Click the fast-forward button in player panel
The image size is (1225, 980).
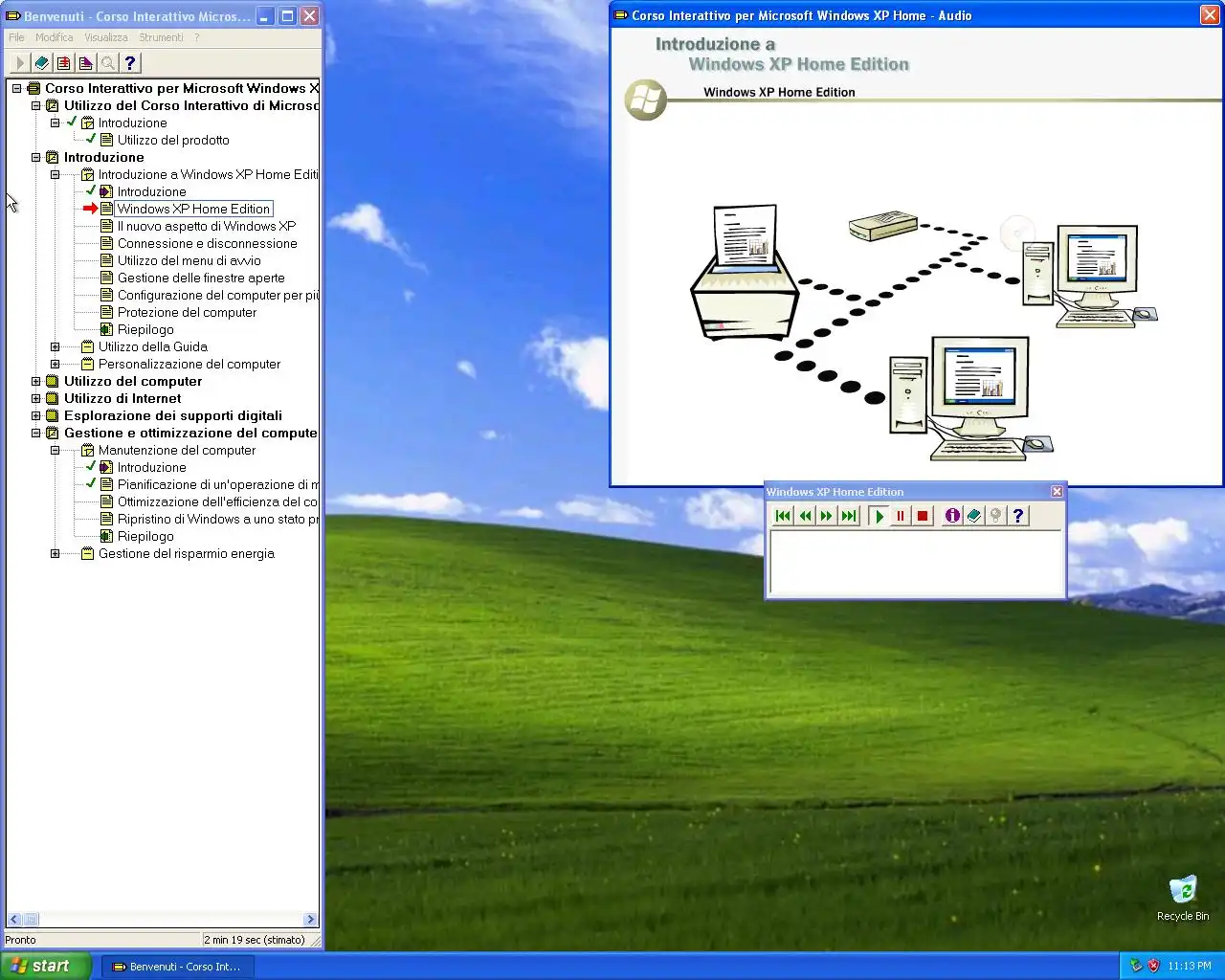[x=827, y=516]
